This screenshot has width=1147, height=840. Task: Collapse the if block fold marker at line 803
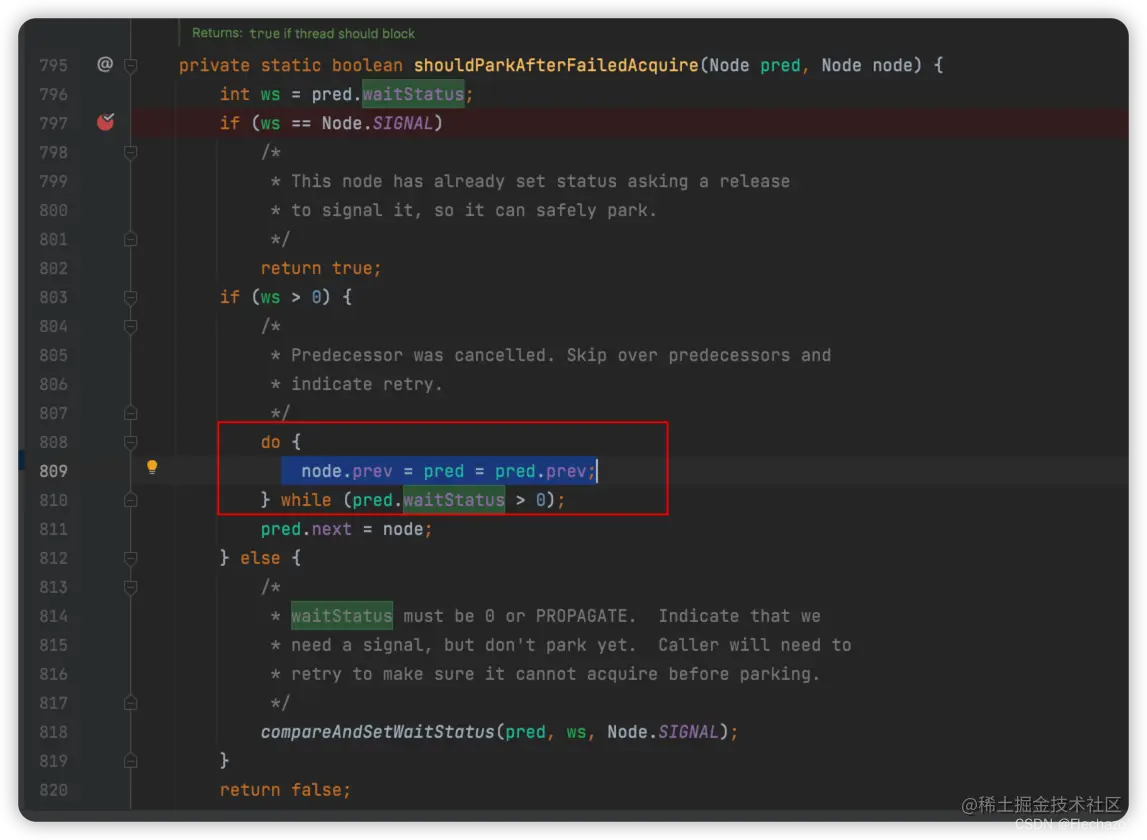[x=131, y=297]
